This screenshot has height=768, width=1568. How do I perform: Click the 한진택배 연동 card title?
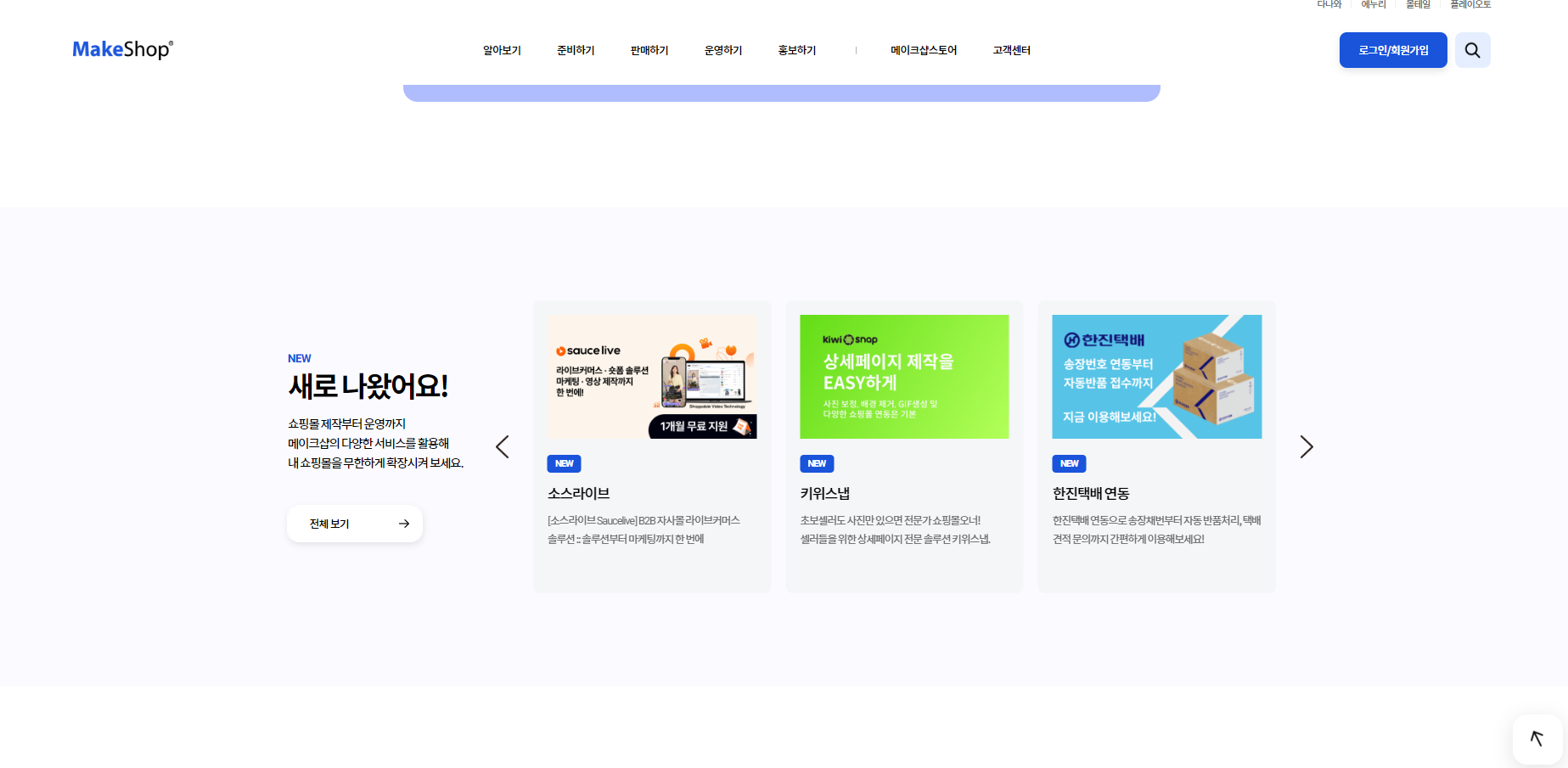(x=1091, y=493)
